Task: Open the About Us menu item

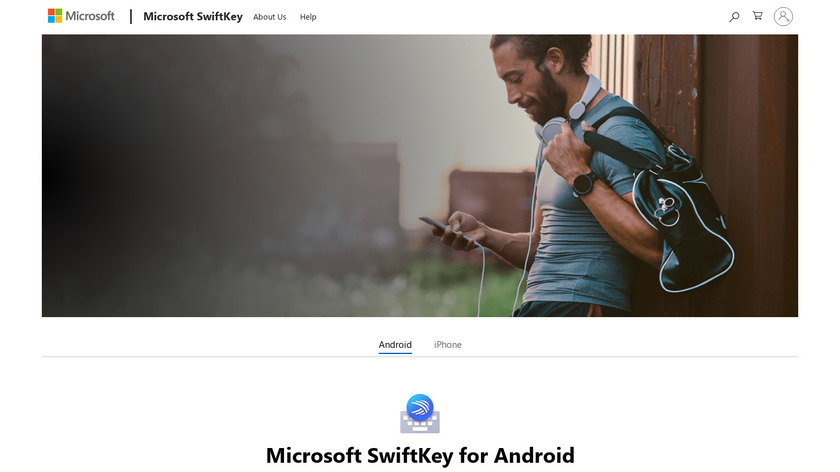Action: pyautogui.click(x=269, y=17)
